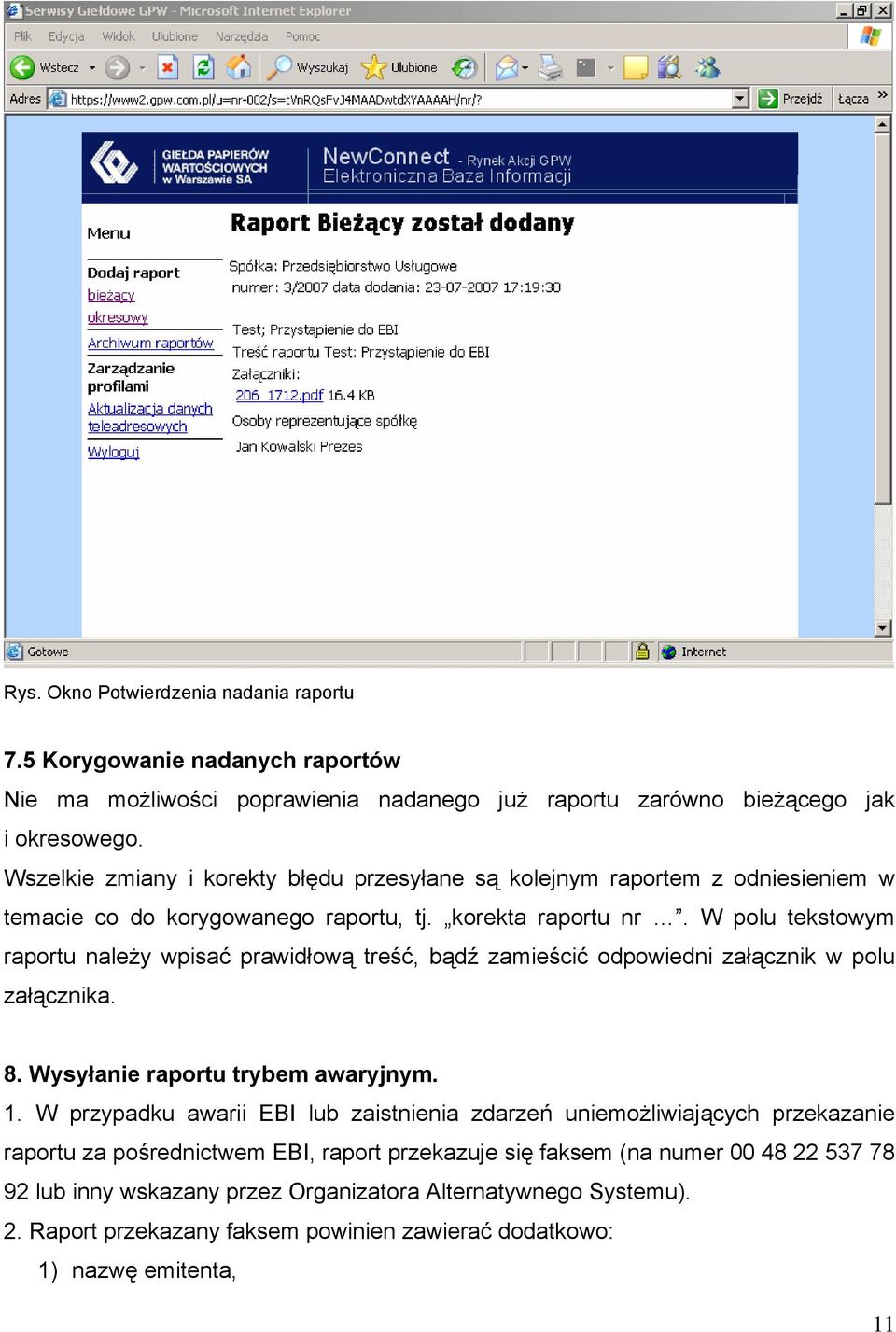Open Aktualizacja danych teleadresowych link
This screenshot has height=1332, width=896.
(x=149, y=417)
